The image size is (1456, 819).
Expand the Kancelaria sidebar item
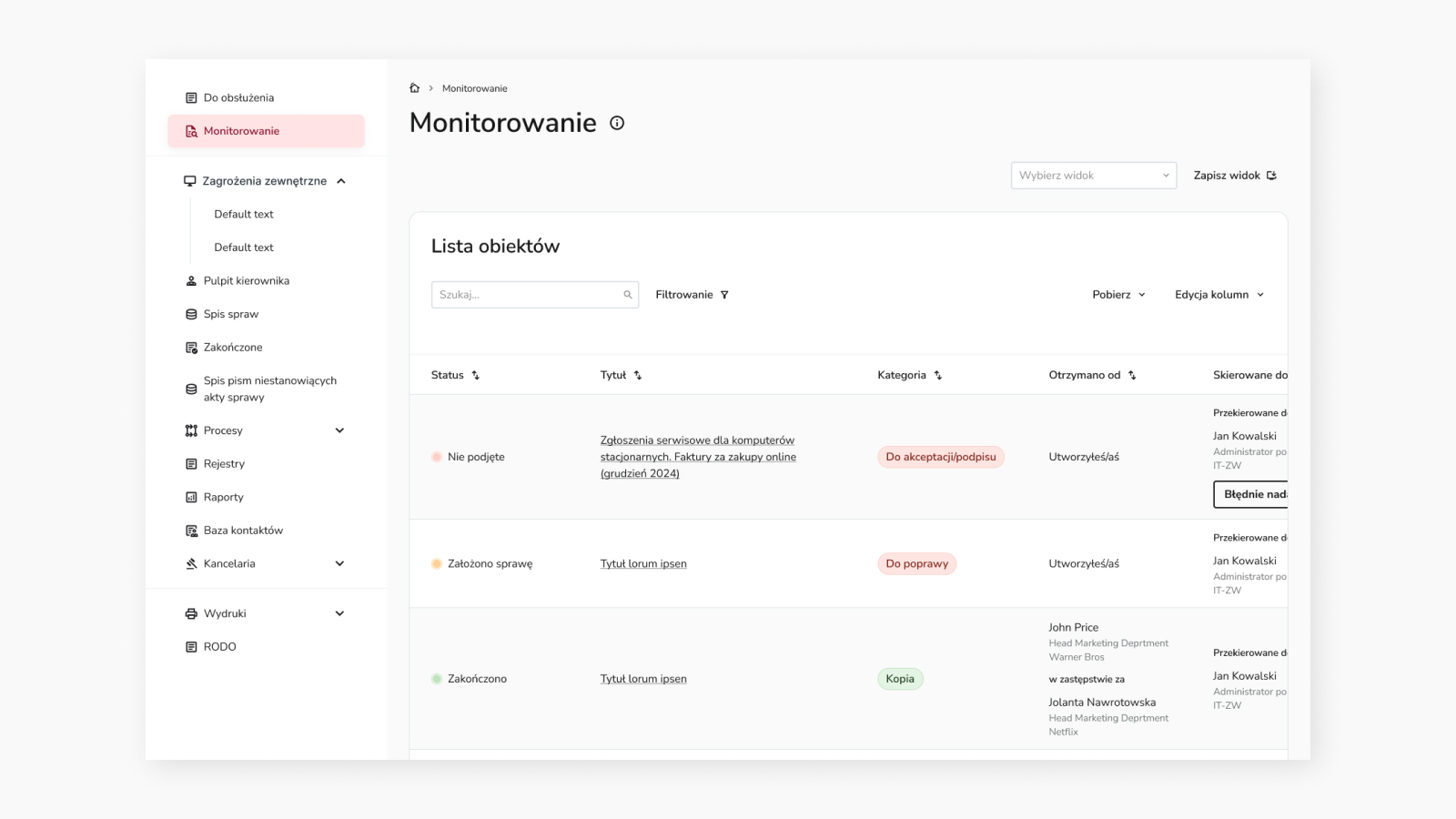(339, 563)
